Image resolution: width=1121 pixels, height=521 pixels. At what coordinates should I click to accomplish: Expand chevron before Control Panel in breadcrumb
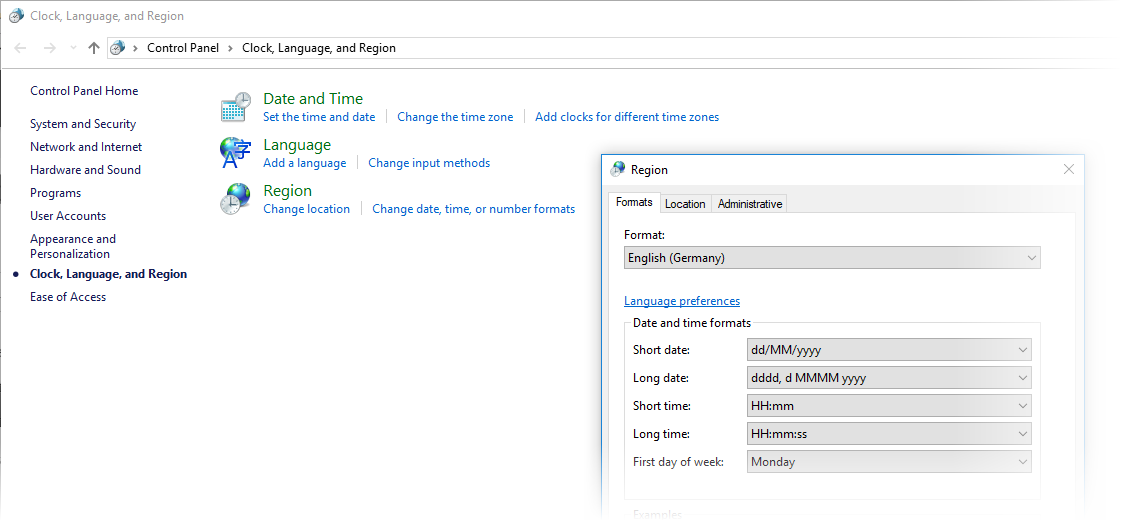136,48
